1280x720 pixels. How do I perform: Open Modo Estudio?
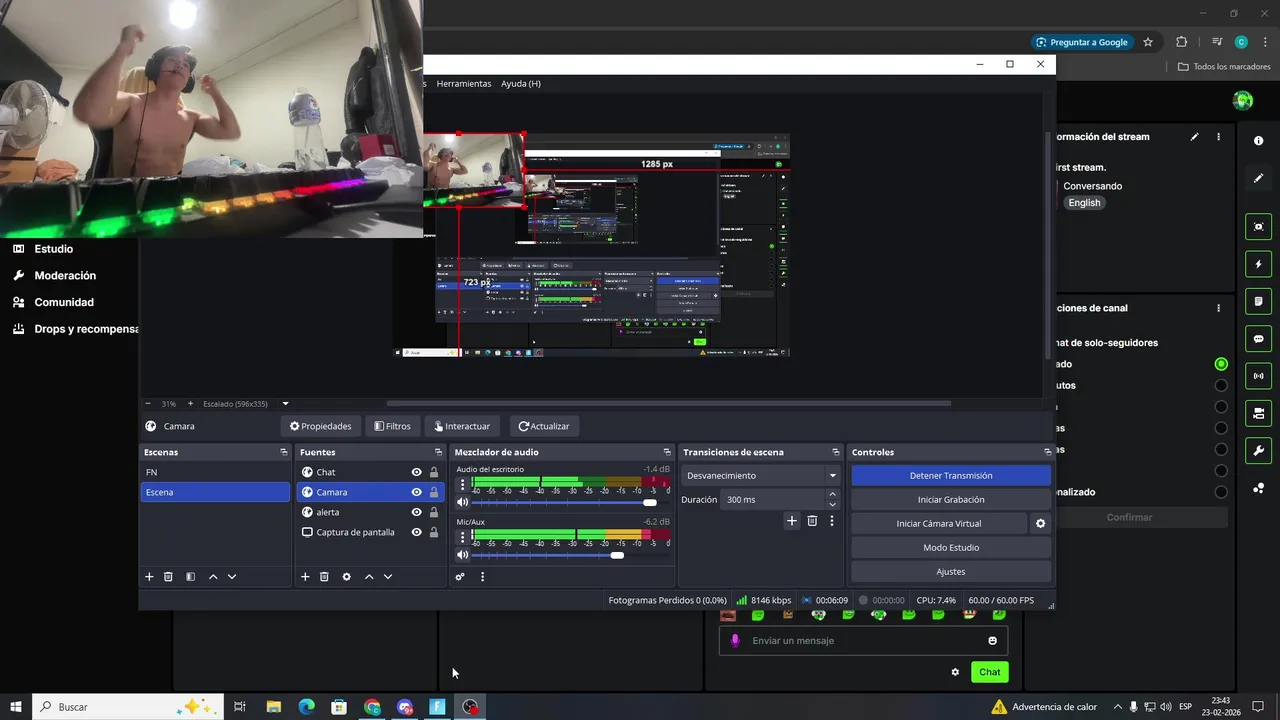click(x=951, y=548)
